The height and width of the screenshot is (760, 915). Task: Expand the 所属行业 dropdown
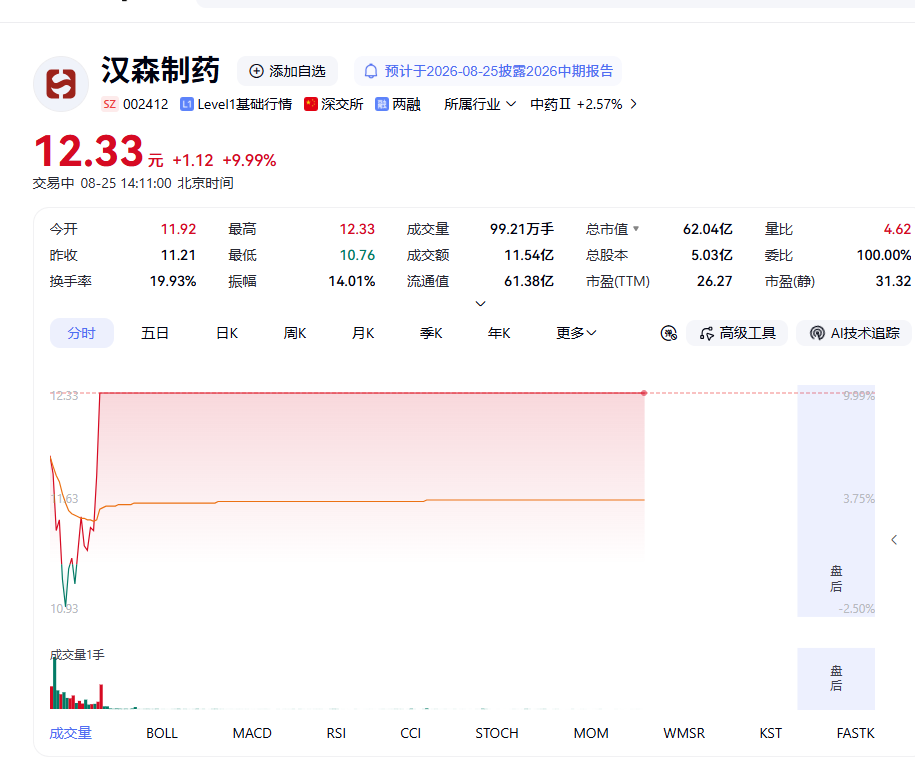pyautogui.click(x=480, y=104)
